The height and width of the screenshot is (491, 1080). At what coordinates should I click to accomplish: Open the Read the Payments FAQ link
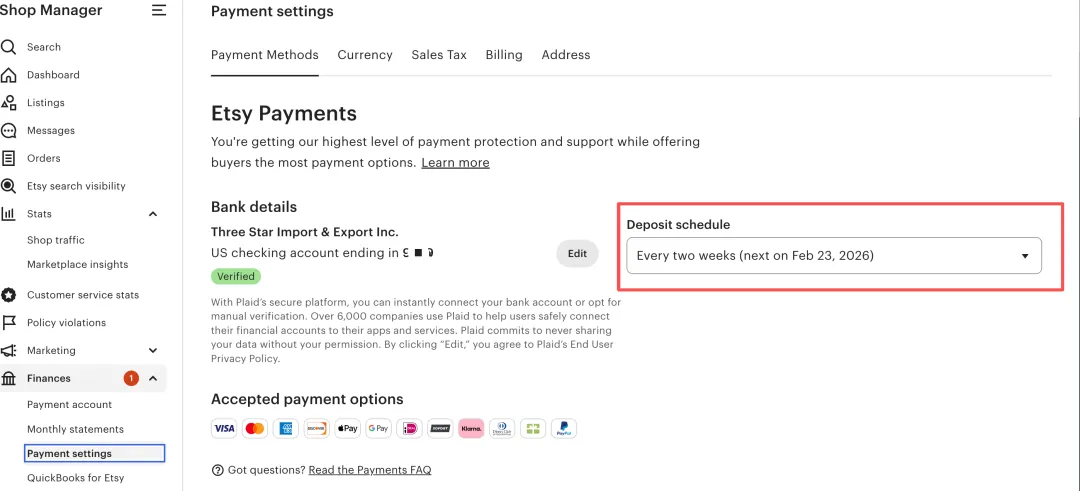370,470
